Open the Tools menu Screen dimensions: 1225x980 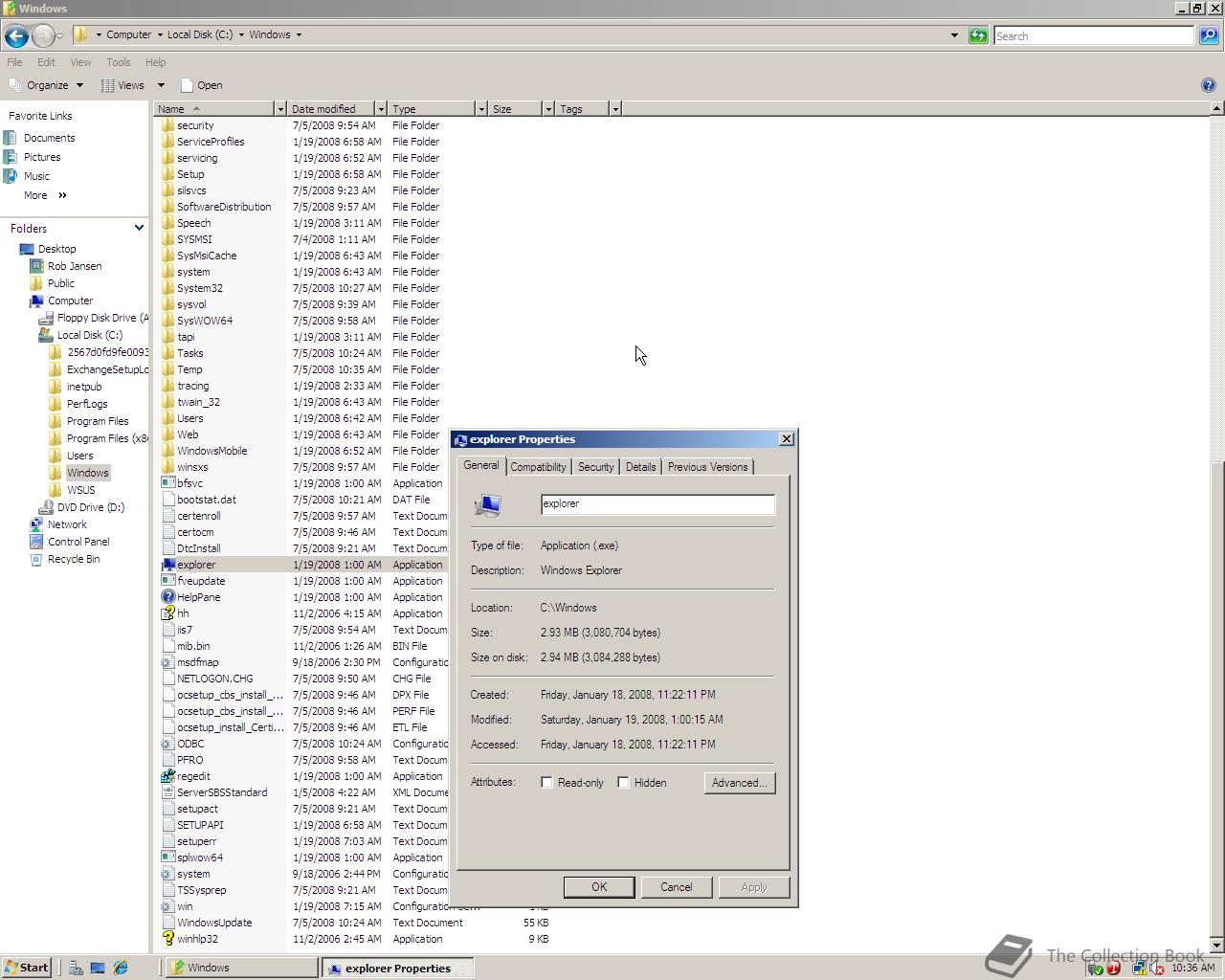[119, 62]
